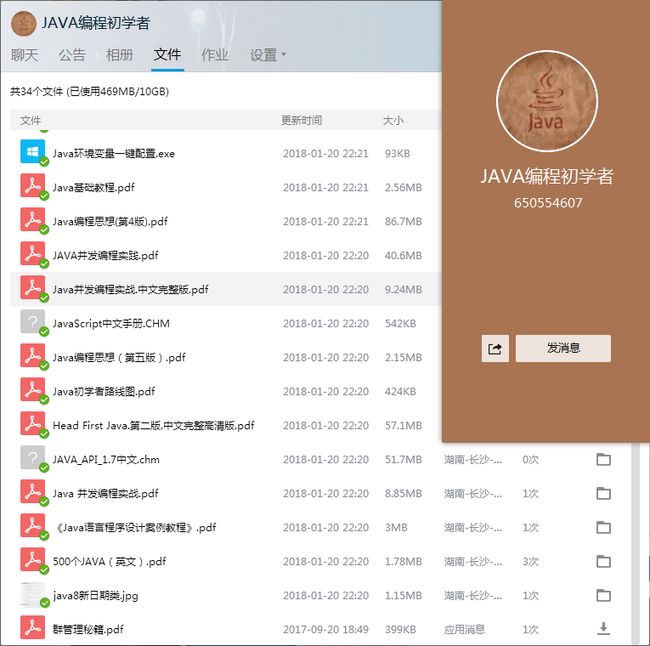The image size is (650, 646).
Task: Click the unknown-type icon of JavaScript中文手册.CHM
Action: coord(32,322)
